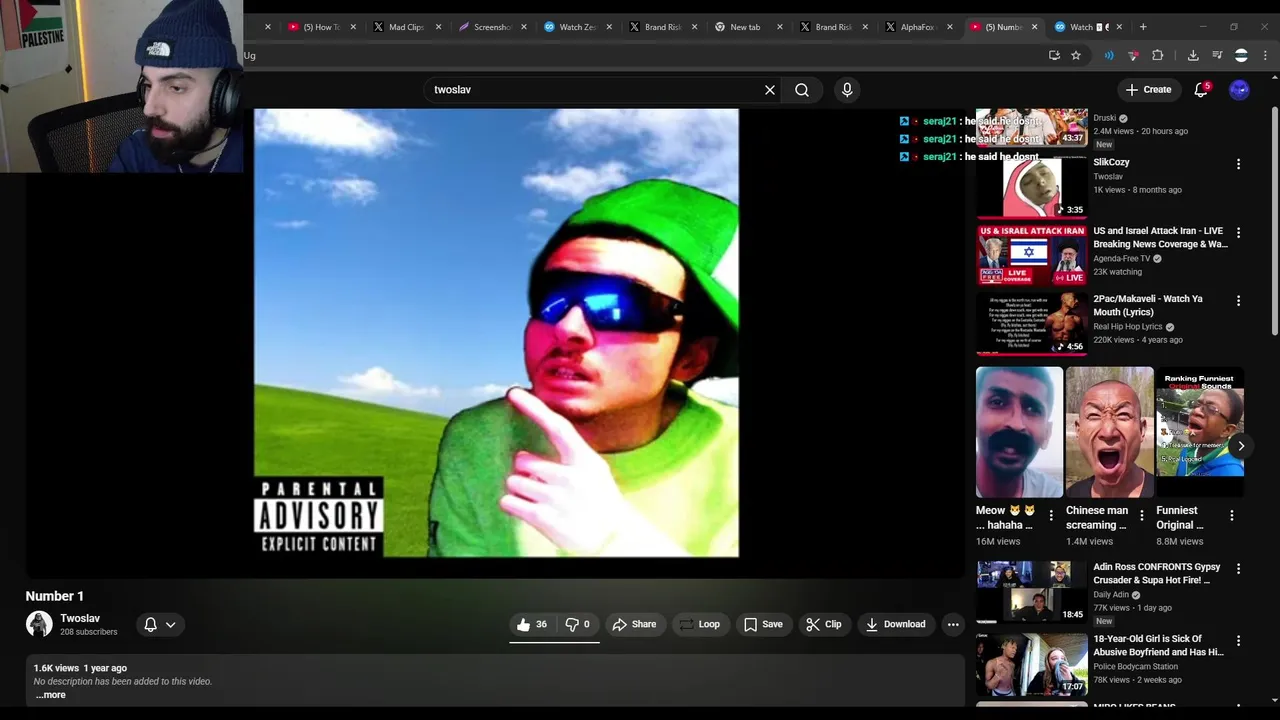
Task: Open the SlikCozy video thumbnail
Action: [1032, 186]
